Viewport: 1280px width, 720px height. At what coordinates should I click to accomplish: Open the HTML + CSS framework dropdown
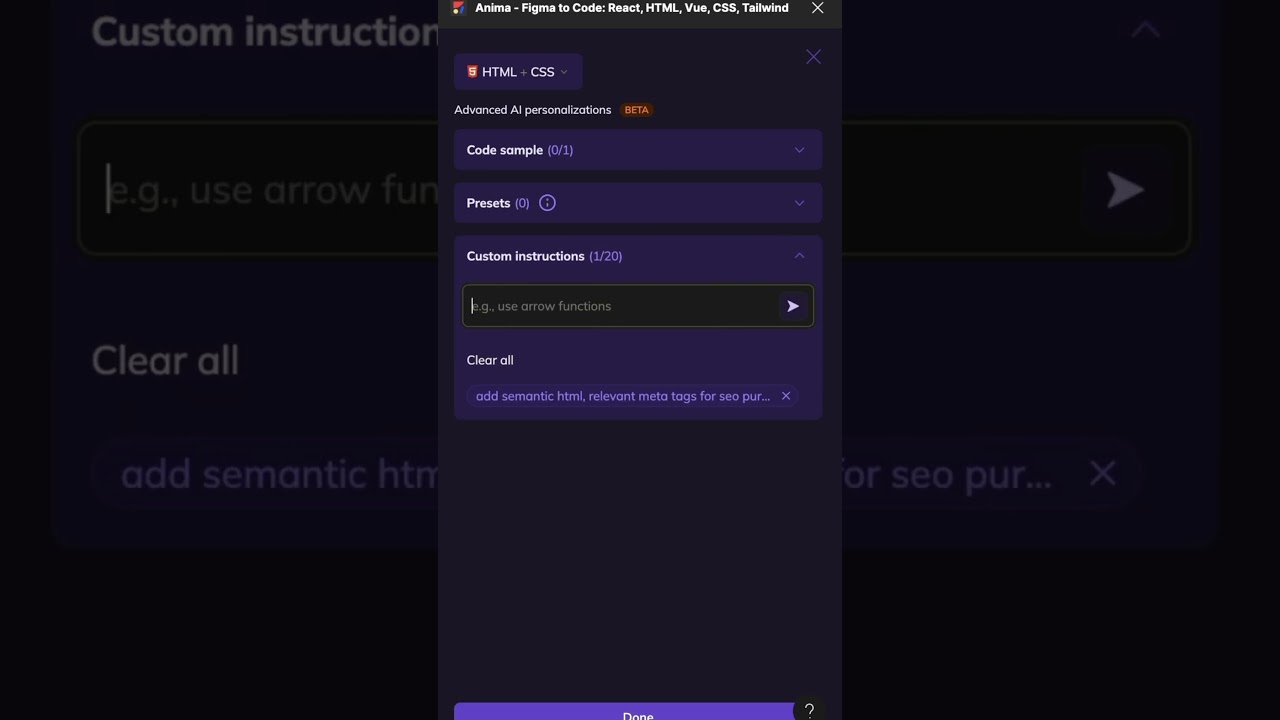coord(518,72)
